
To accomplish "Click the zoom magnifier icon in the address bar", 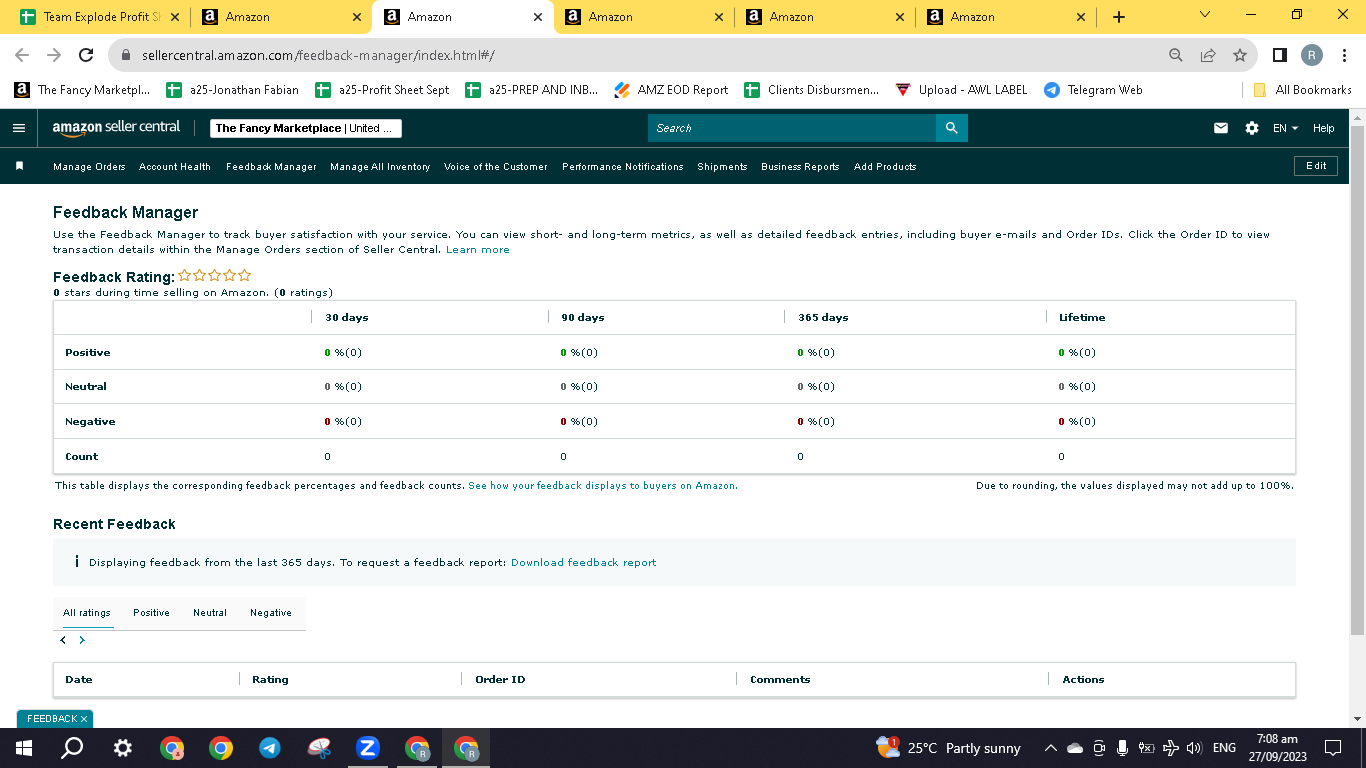I will click(1176, 55).
